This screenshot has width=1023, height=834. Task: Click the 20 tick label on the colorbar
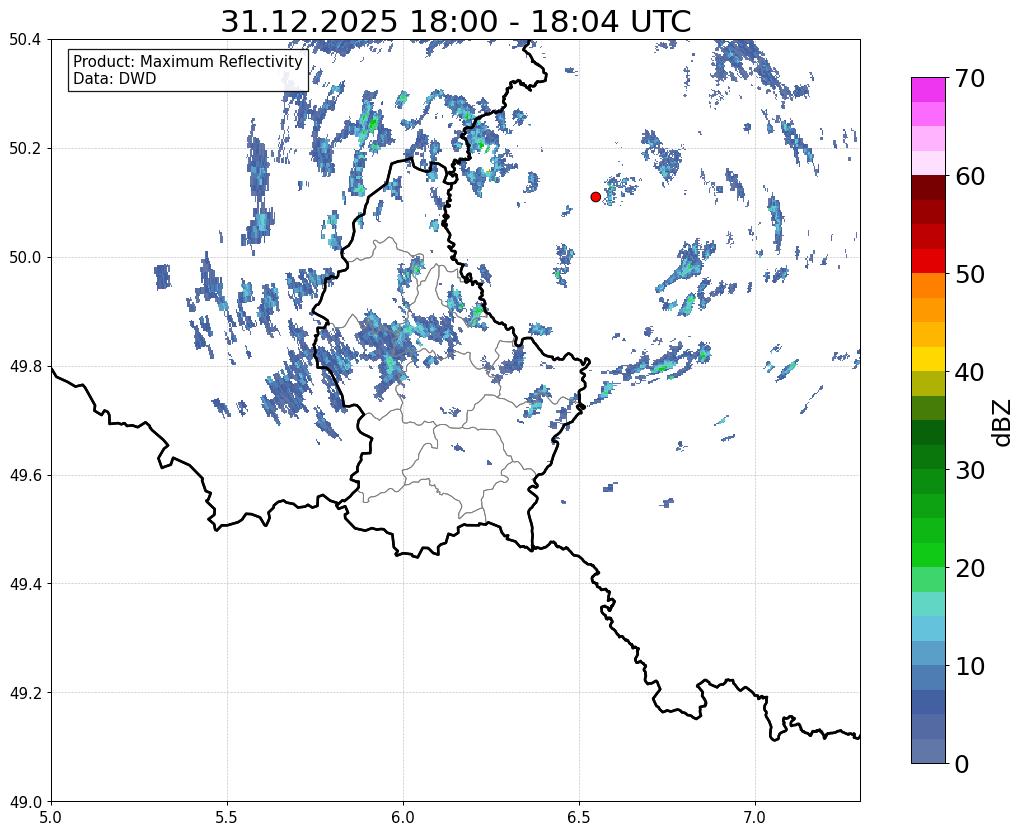tap(969, 568)
